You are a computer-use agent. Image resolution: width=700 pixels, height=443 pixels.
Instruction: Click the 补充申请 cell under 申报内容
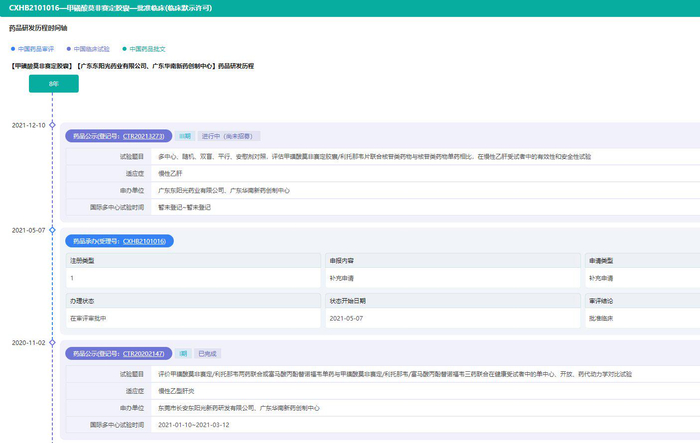[453, 278]
